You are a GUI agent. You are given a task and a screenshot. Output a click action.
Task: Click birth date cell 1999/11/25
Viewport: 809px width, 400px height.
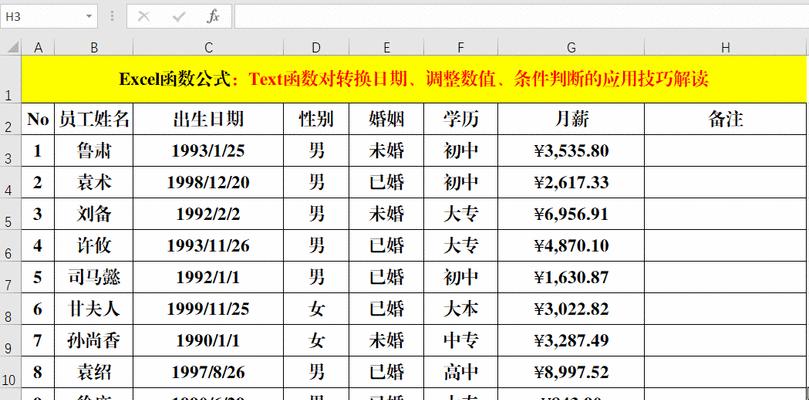[208, 309]
